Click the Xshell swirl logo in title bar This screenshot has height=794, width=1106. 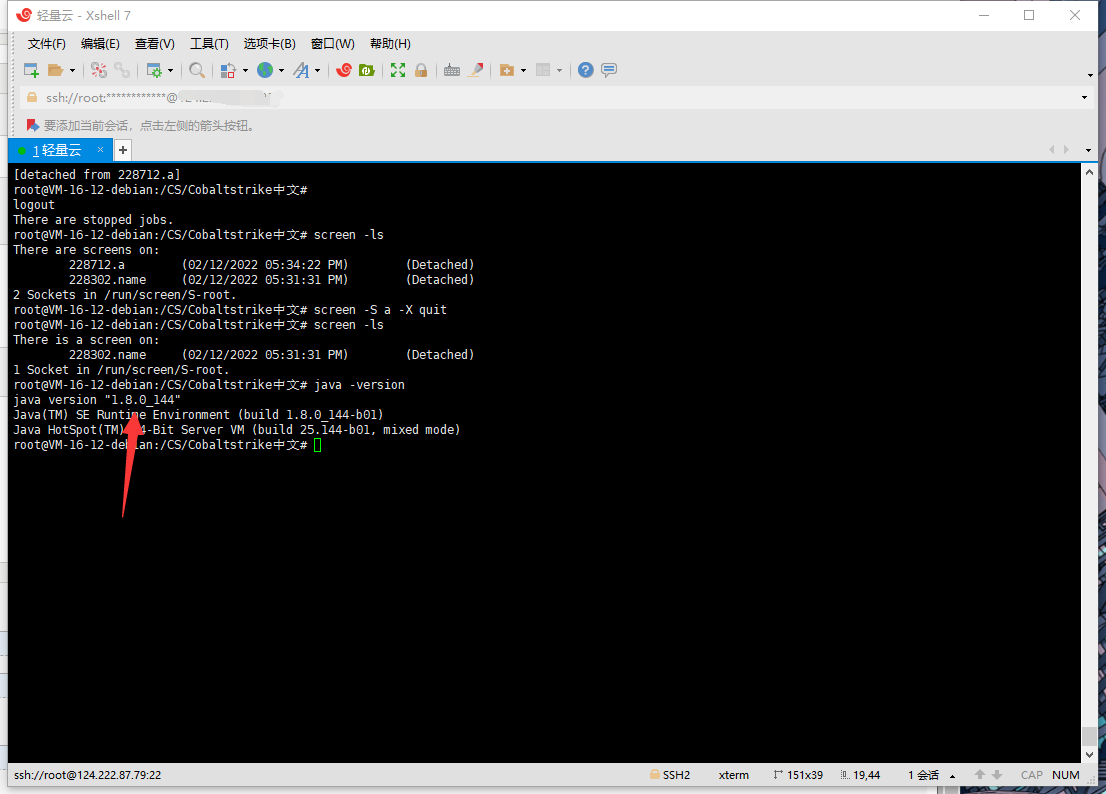(x=24, y=15)
